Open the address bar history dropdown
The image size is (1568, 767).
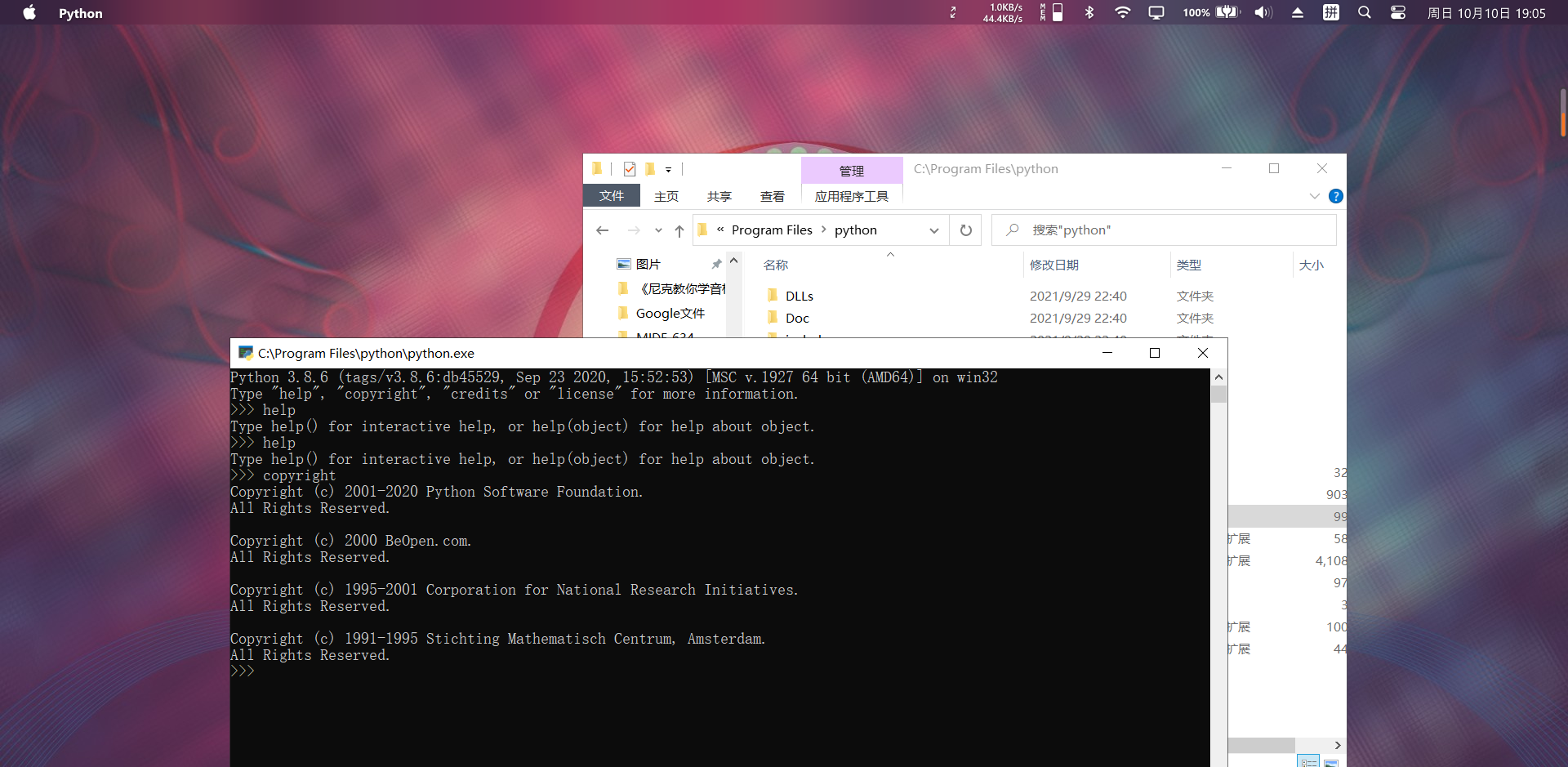934,230
